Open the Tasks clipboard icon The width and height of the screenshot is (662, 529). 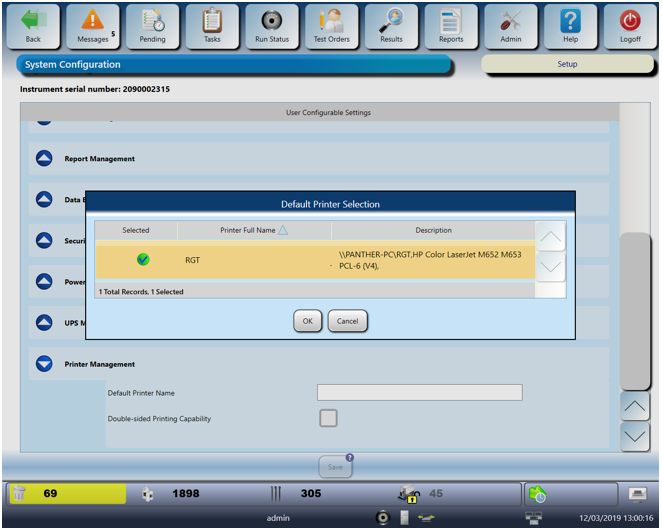(212, 21)
